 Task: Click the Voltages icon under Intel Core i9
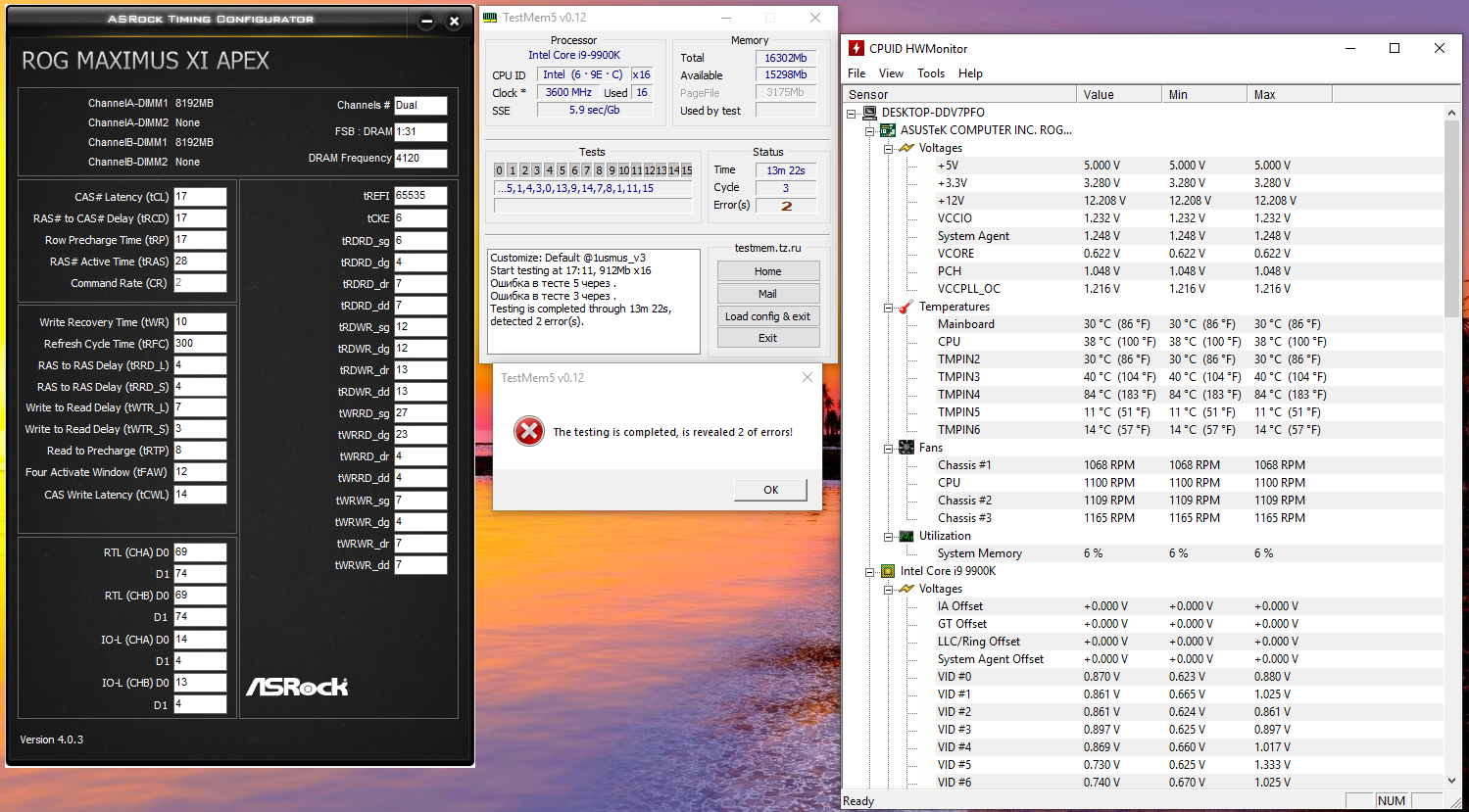pos(906,589)
